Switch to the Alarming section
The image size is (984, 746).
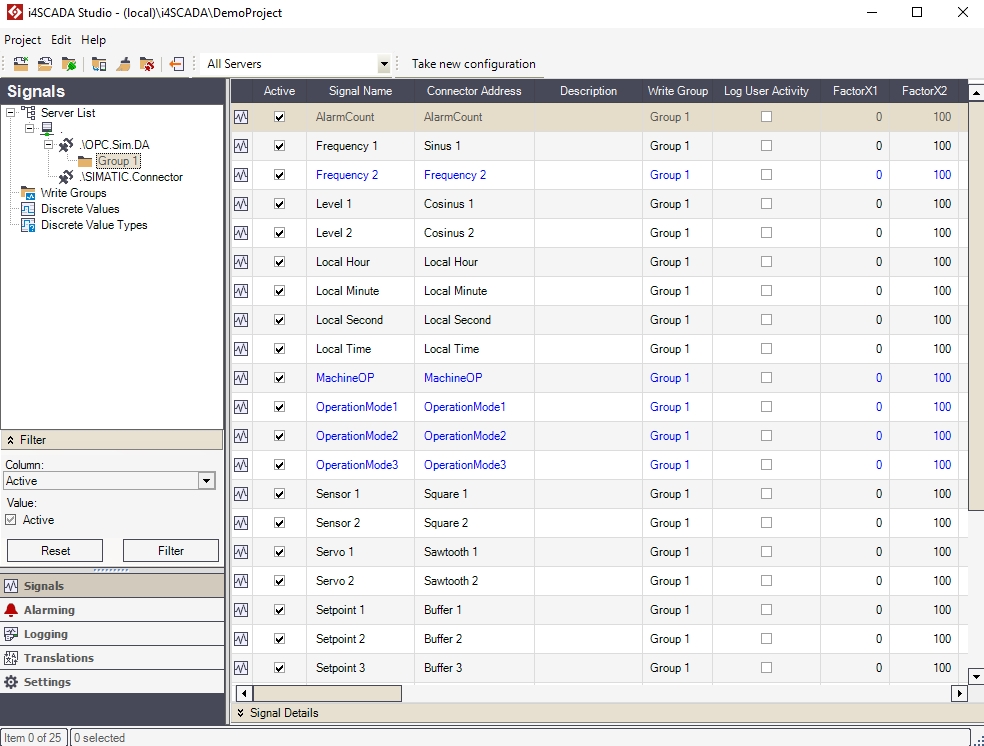(49, 610)
